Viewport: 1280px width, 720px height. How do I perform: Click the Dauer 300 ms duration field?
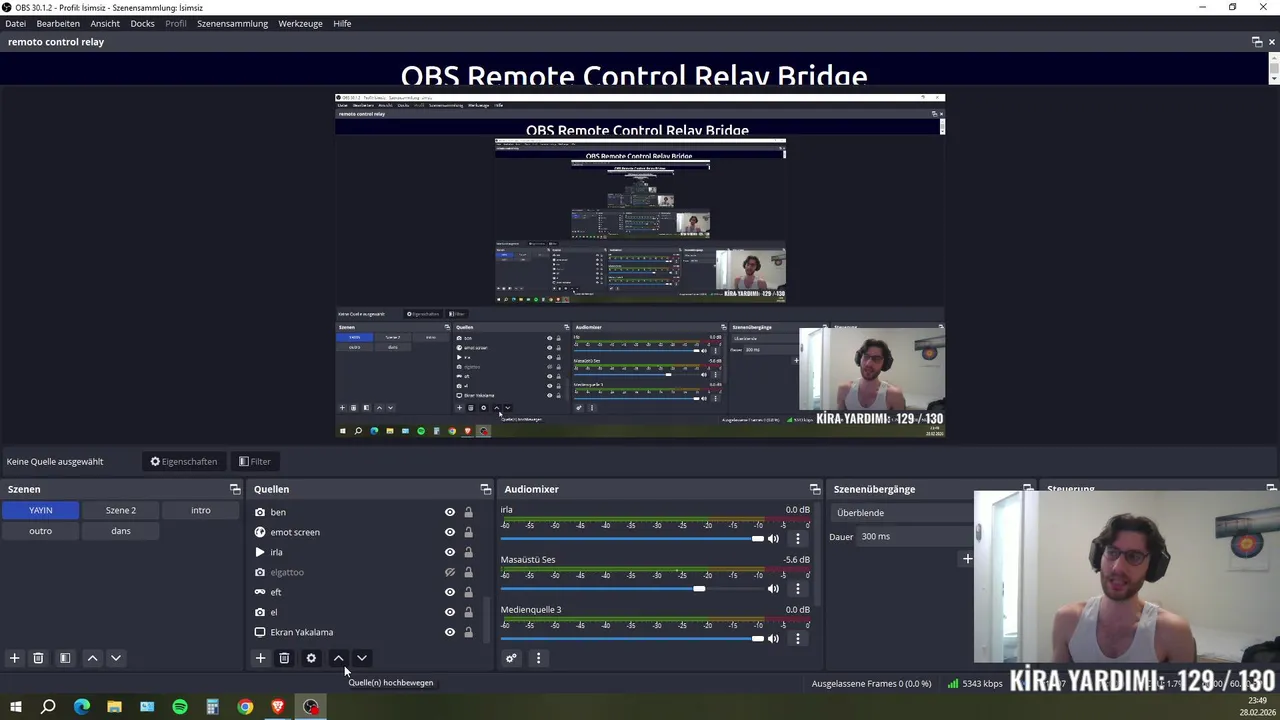click(915, 537)
